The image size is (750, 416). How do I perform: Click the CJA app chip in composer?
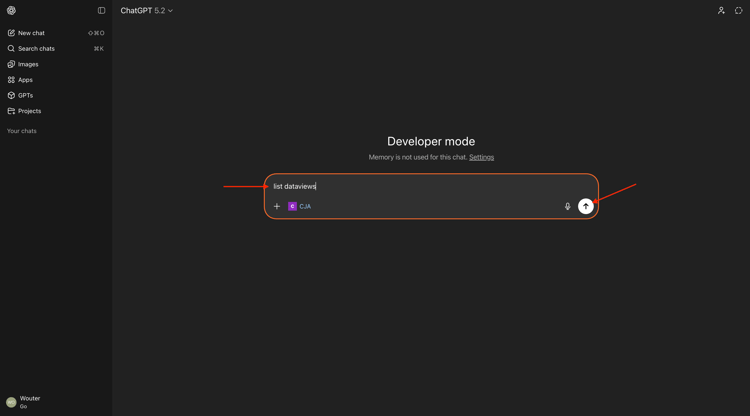[x=299, y=207]
